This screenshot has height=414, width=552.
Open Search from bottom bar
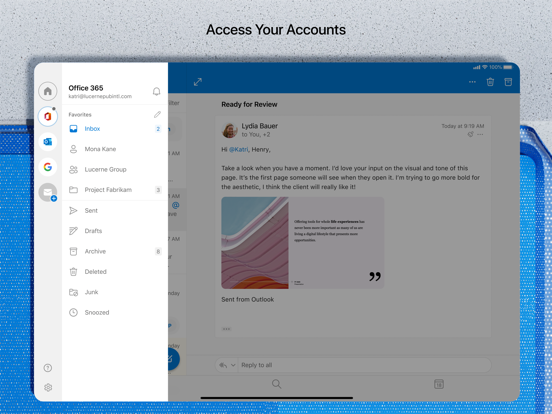tap(277, 384)
